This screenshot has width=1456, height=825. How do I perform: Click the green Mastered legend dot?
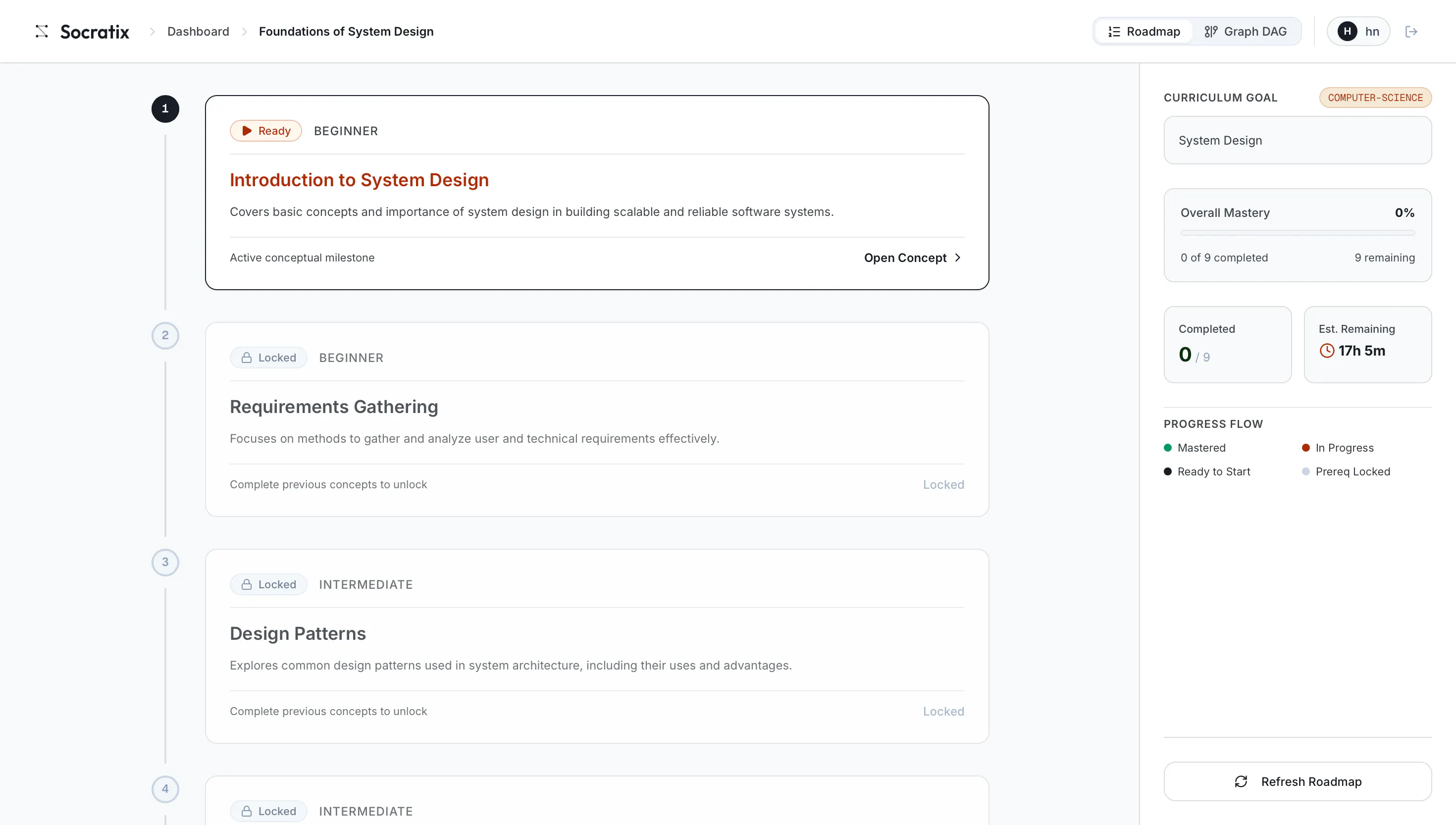pos(1168,448)
